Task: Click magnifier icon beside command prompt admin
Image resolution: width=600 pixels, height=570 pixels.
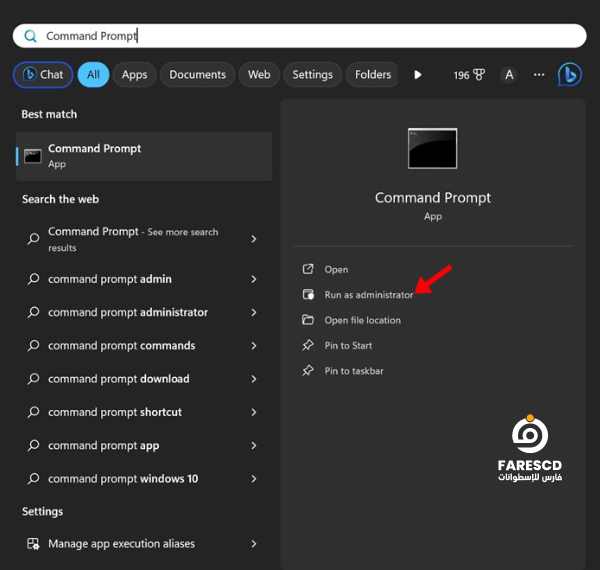Action: 33,279
